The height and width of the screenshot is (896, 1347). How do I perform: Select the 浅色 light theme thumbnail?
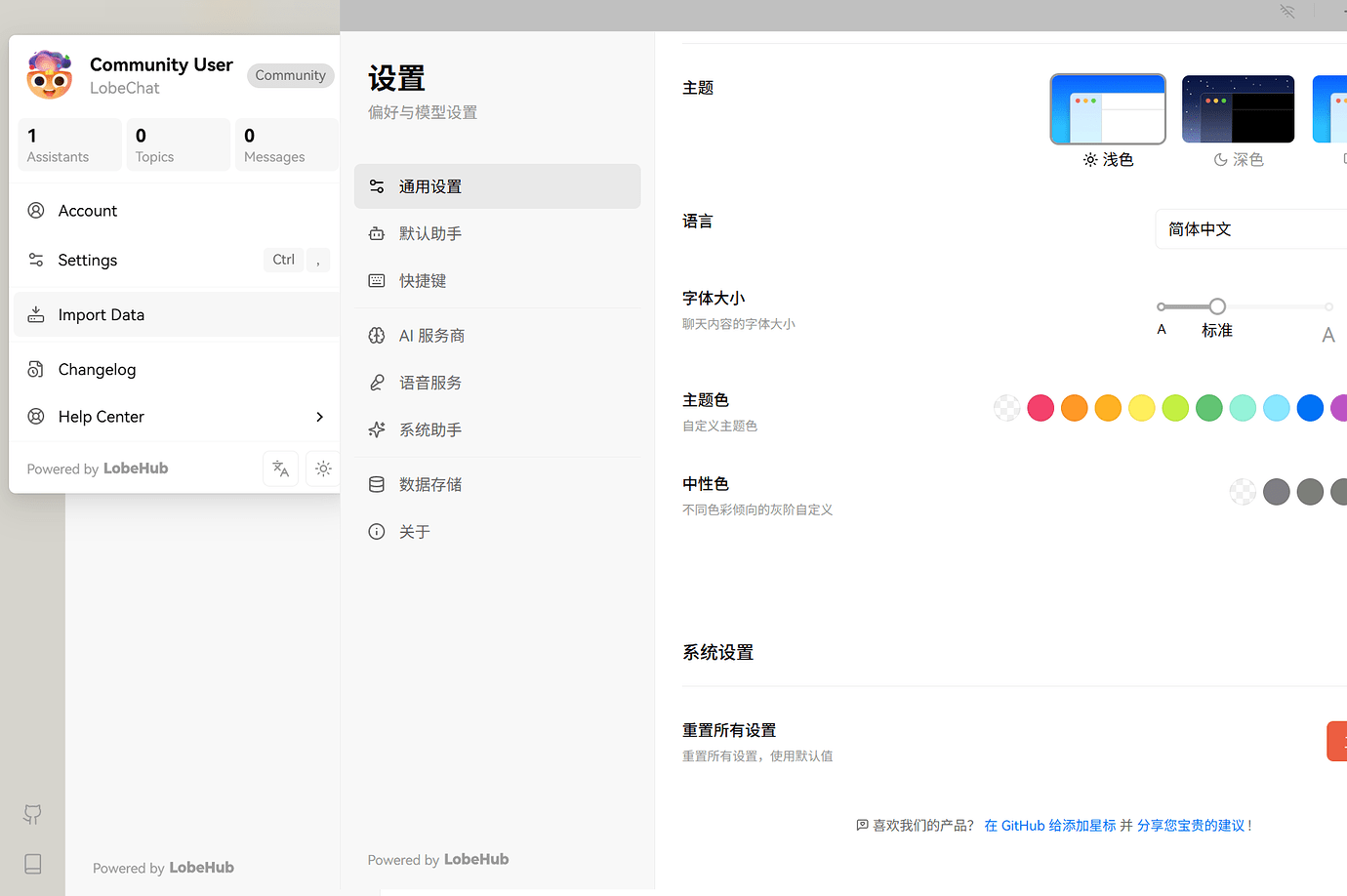point(1108,109)
